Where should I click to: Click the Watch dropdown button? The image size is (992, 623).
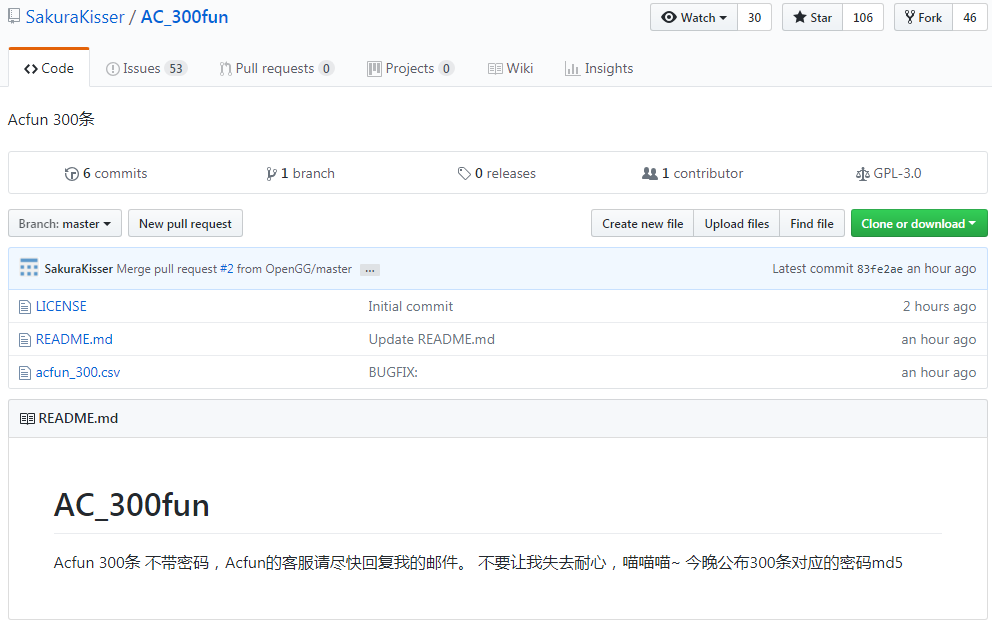pos(694,18)
